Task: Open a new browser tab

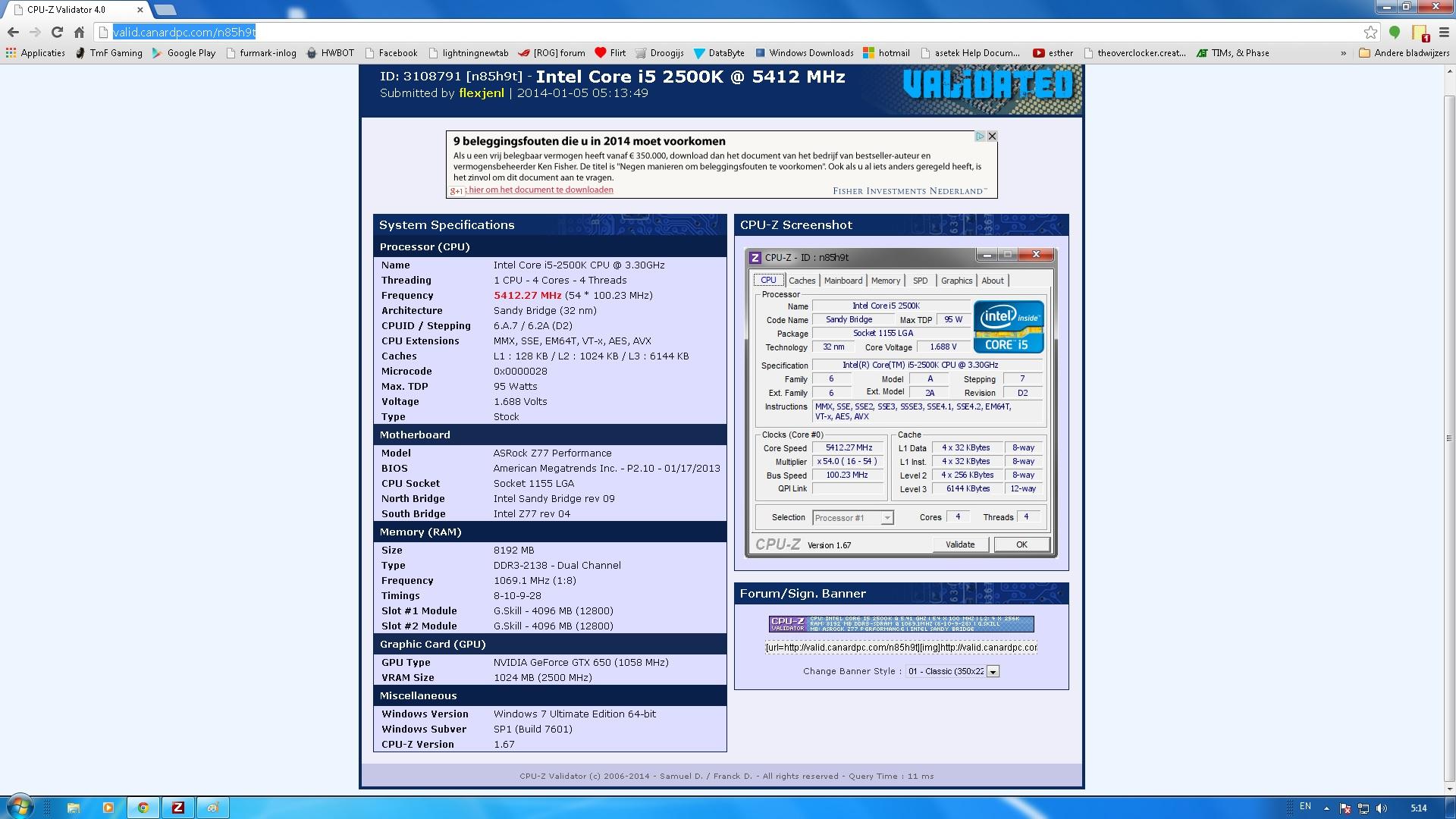Action: point(165,10)
